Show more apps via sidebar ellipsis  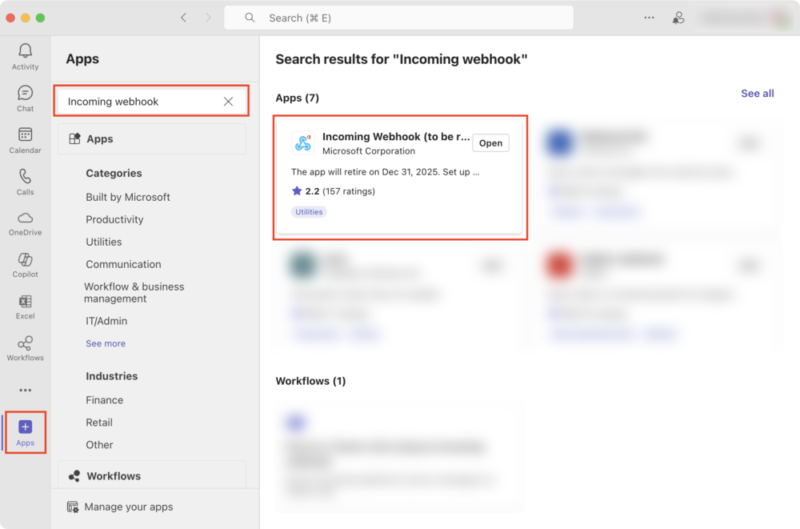25,390
